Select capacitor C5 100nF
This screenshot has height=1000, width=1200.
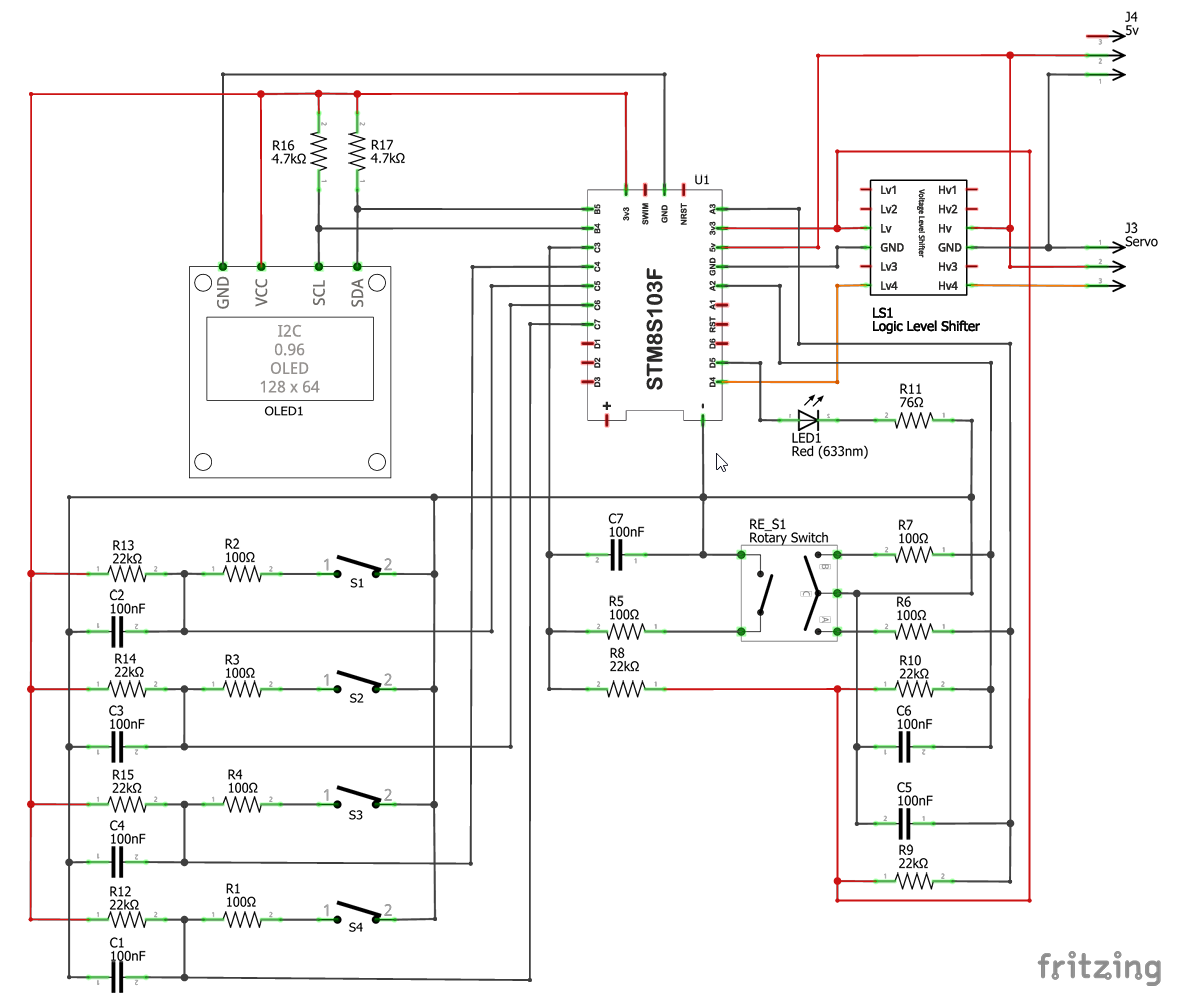pyautogui.click(x=906, y=824)
